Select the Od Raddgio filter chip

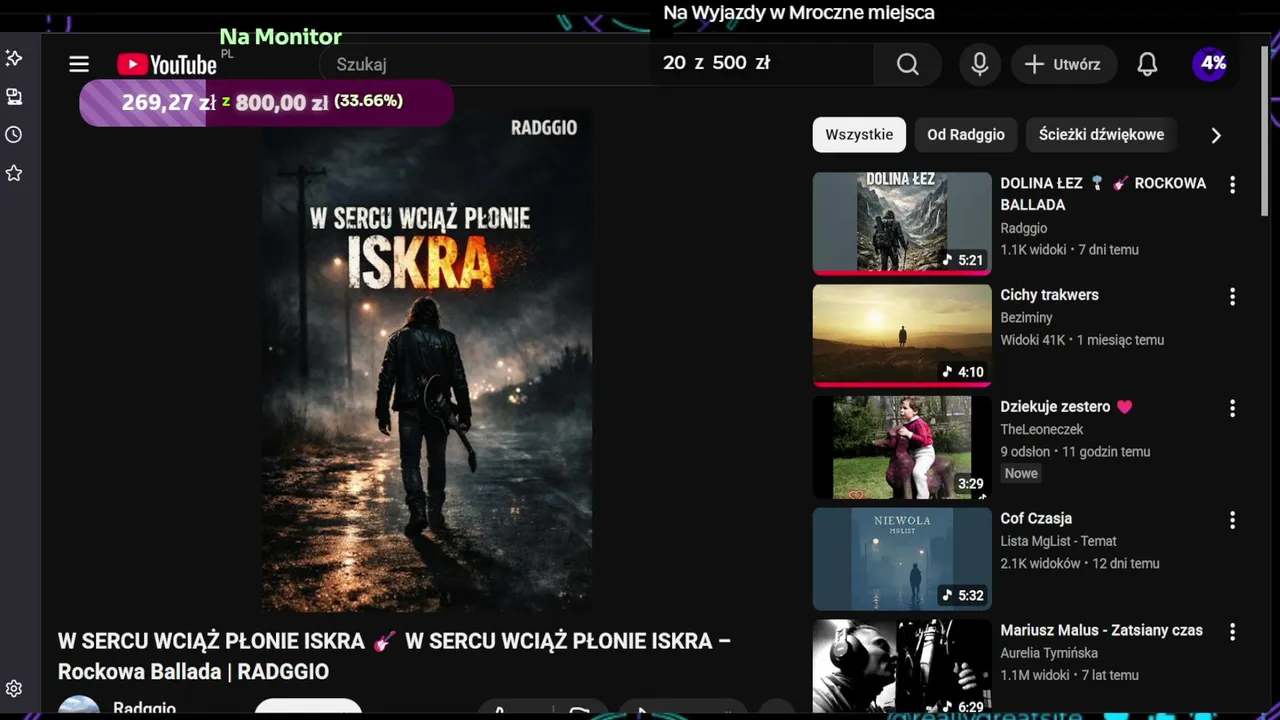point(965,135)
